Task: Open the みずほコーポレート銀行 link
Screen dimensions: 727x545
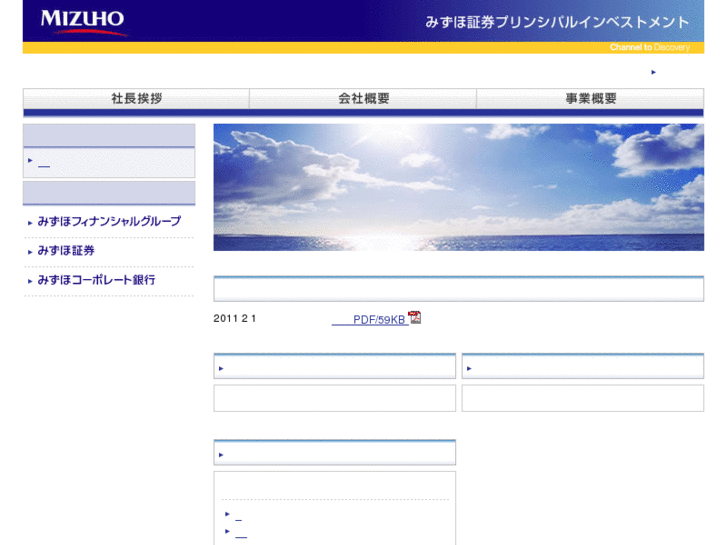Action: (96, 280)
